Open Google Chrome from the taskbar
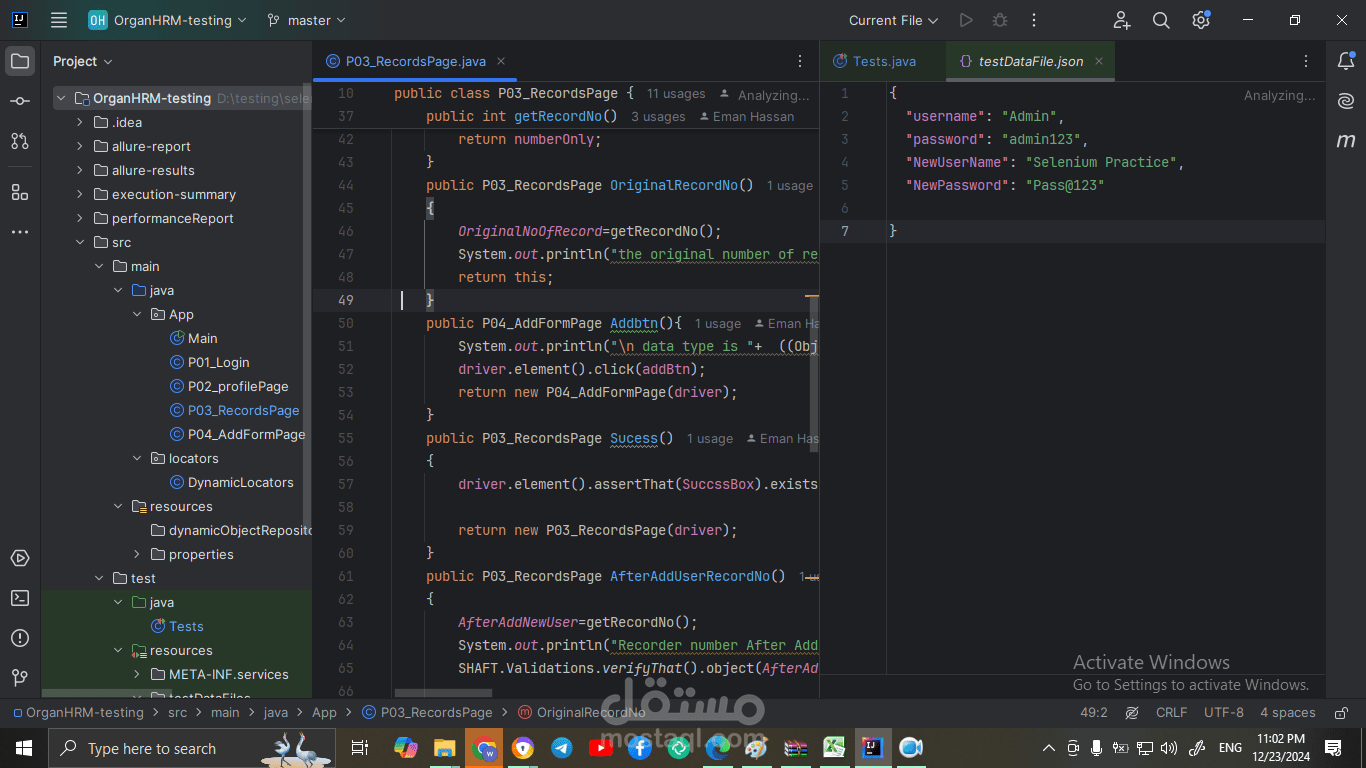 coord(484,747)
